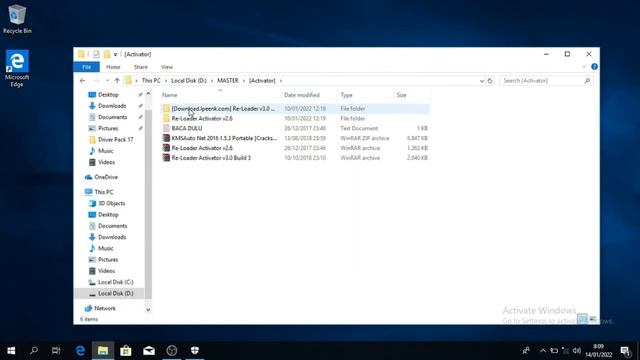Click the Properties quick access icon
640x360 pixels.
tap(96, 54)
